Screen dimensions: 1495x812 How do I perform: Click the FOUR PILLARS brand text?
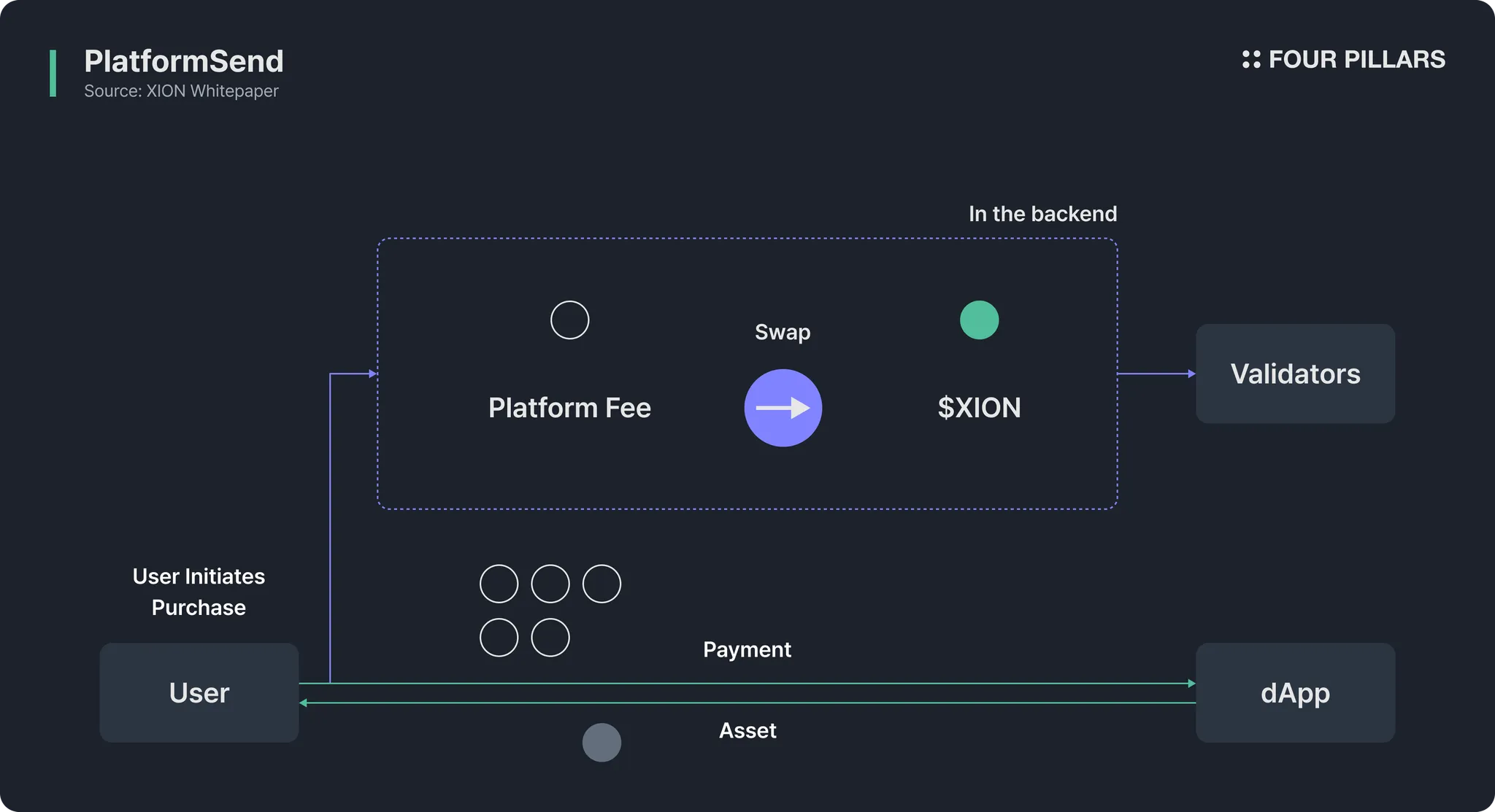tap(1356, 60)
